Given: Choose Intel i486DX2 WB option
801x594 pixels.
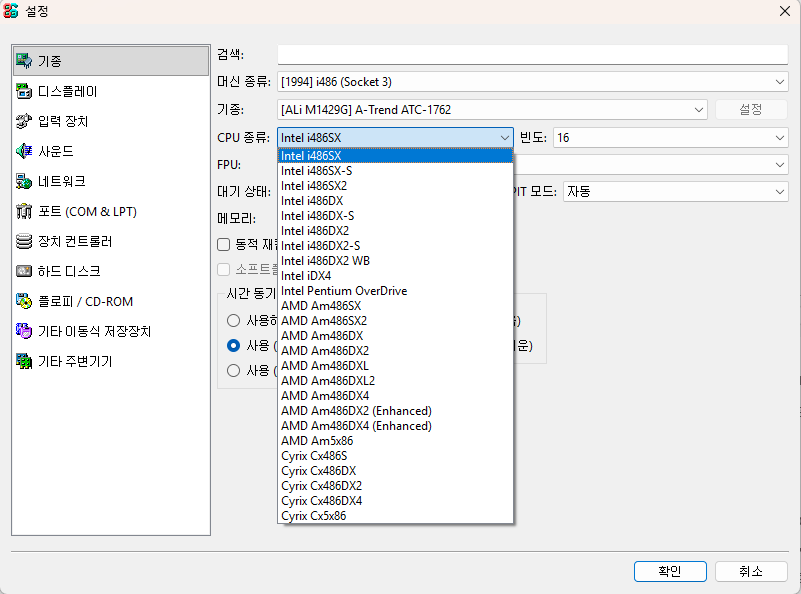Looking at the screenshot, I should 395,260.
